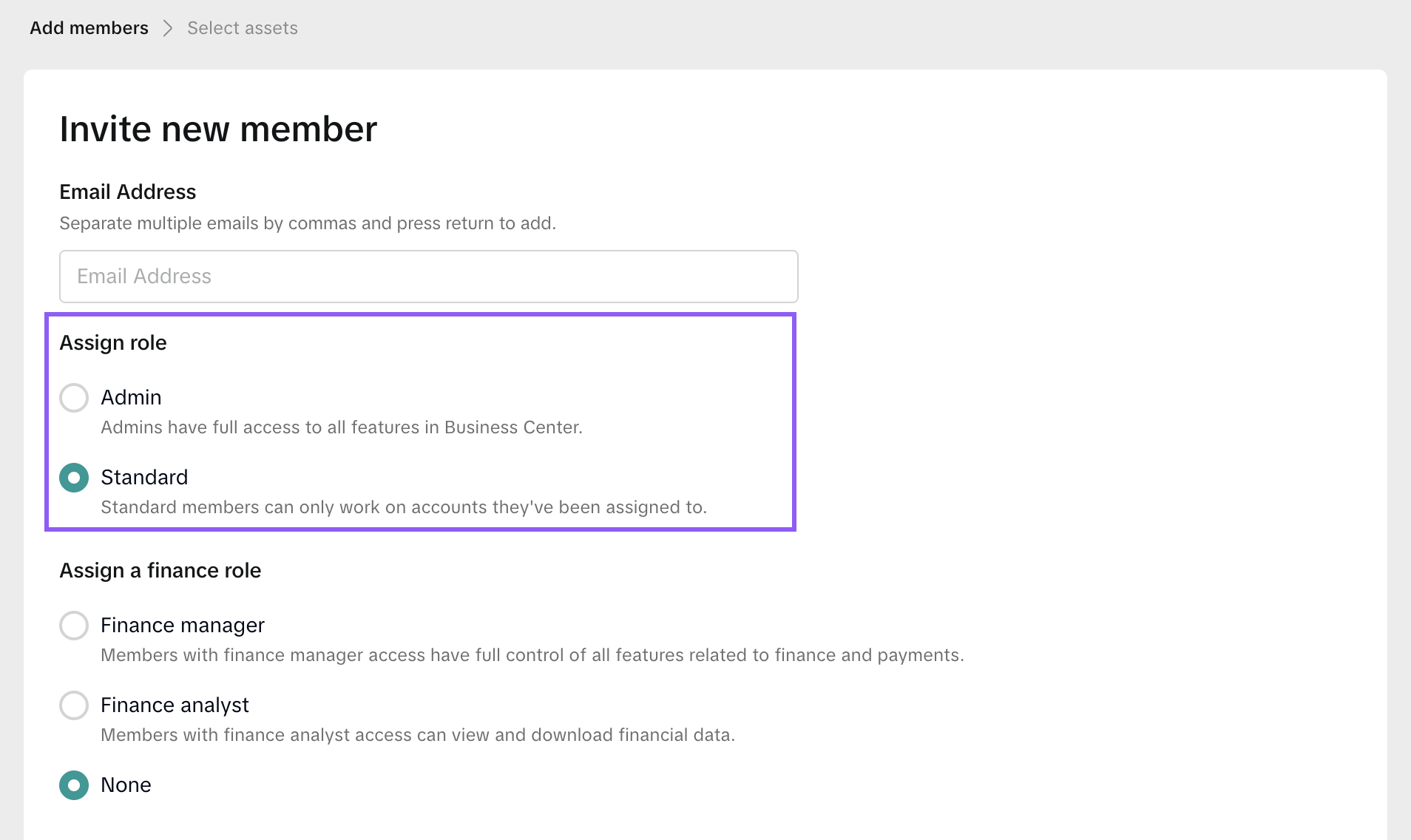Choose the Finance manager radio circle
The image size is (1411, 840).
click(74, 626)
